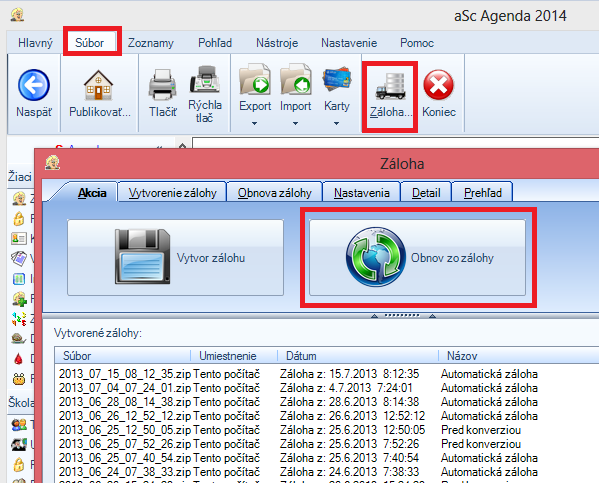Switch to Obnova zálohy tab
The image size is (599, 484).
pyautogui.click(x=275, y=193)
